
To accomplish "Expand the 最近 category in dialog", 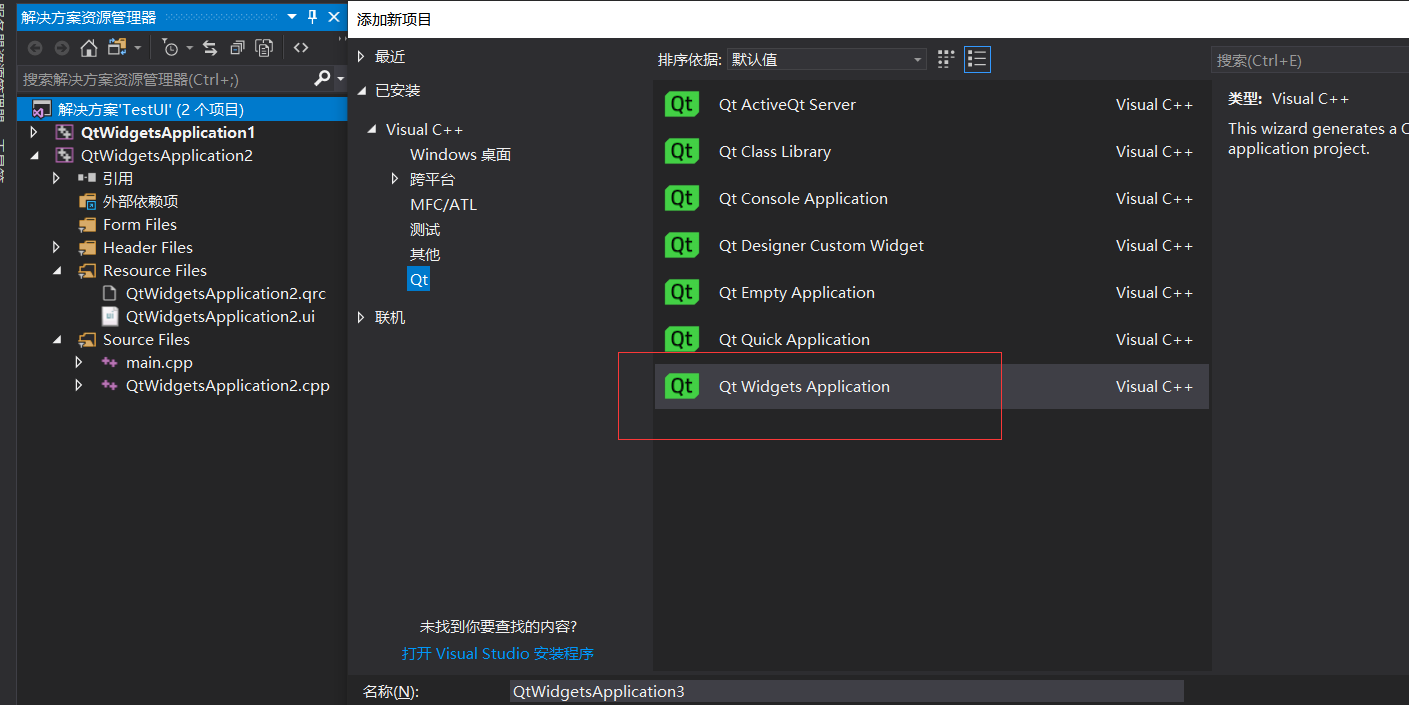I will coord(362,57).
